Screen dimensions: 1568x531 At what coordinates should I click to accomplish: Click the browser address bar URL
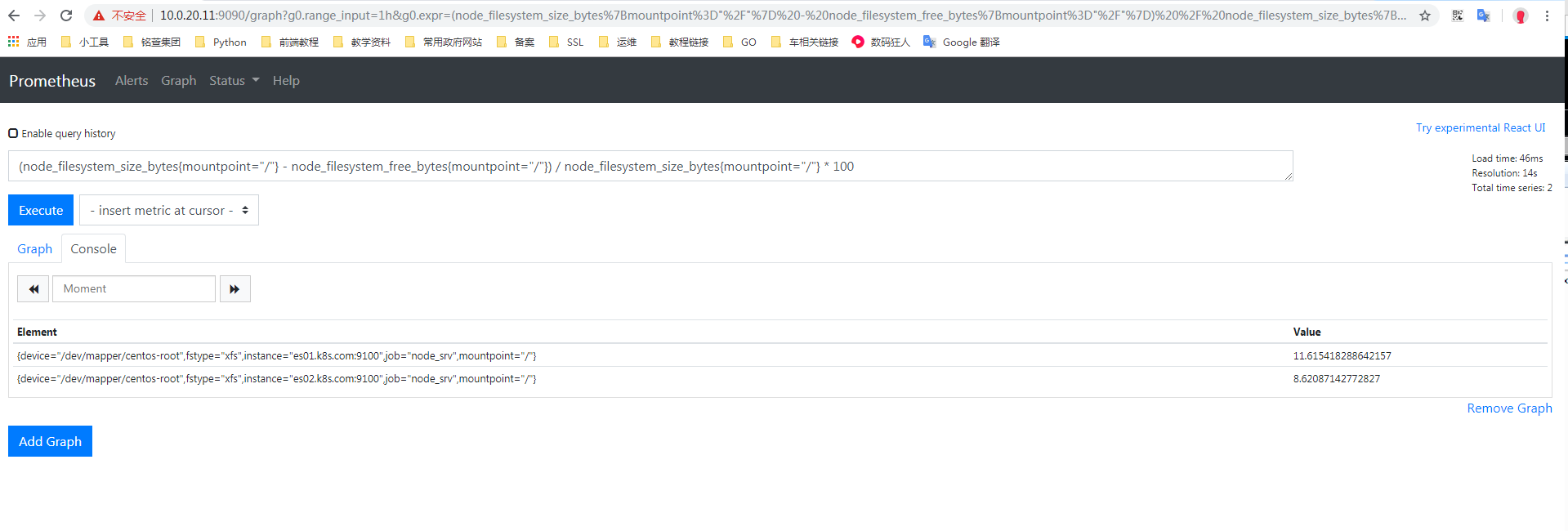(x=783, y=16)
